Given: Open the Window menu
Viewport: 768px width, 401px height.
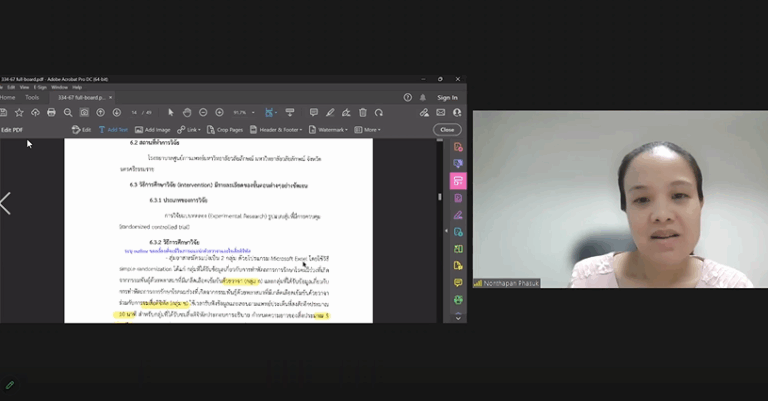Looking at the screenshot, I should click(59, 87).
